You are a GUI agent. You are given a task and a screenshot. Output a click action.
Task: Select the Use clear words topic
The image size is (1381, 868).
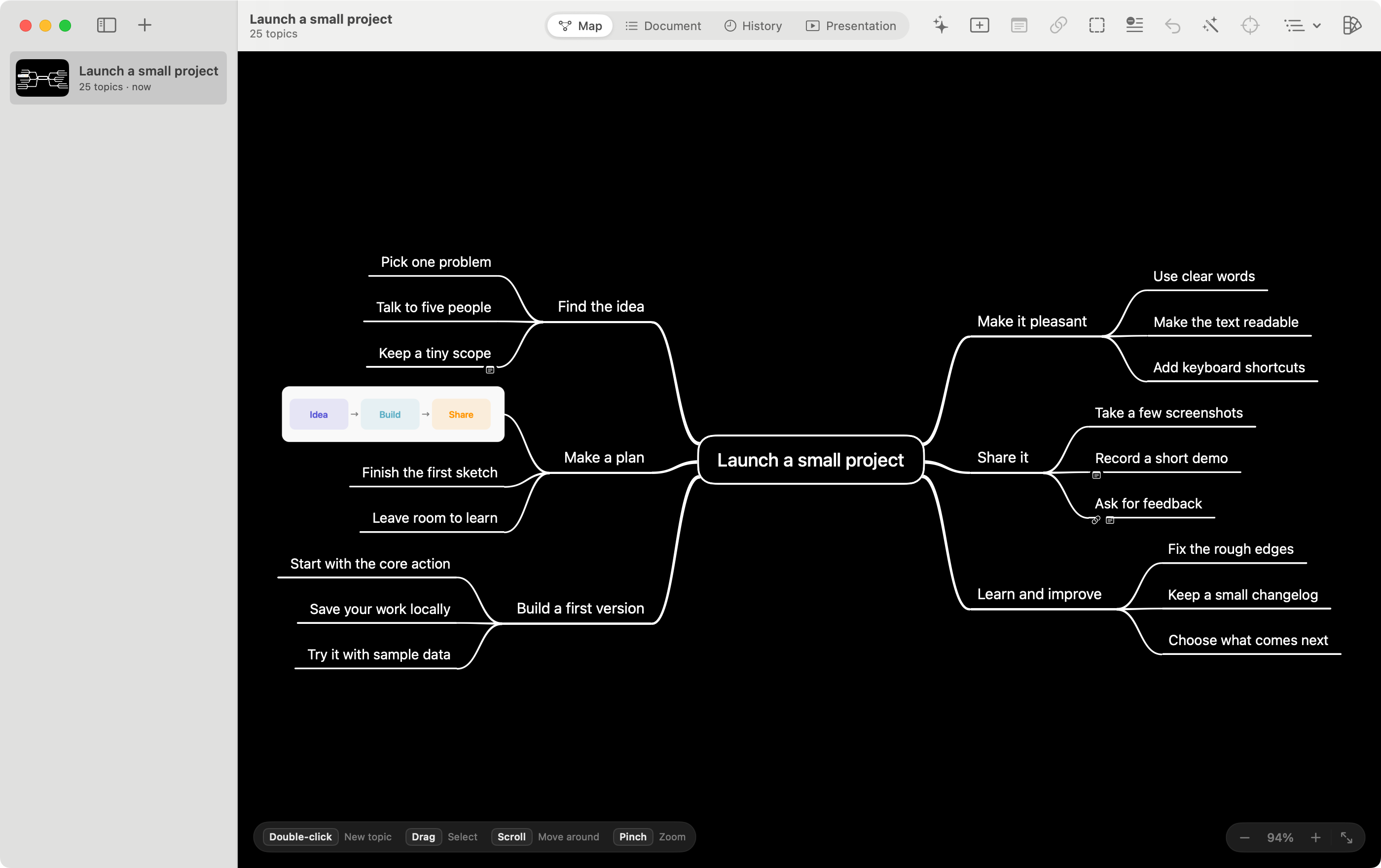pos(1204,276)
